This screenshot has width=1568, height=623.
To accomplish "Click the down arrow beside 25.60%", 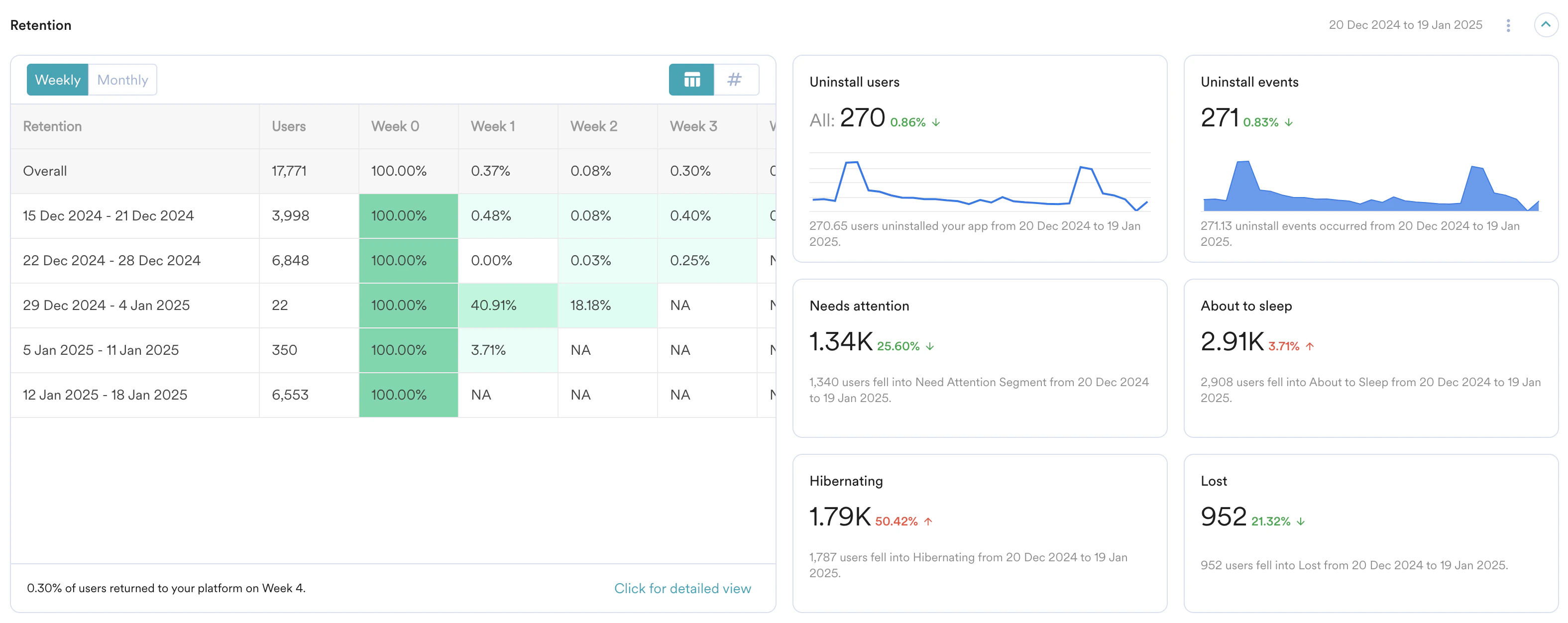I will click(x=929, y=347).
